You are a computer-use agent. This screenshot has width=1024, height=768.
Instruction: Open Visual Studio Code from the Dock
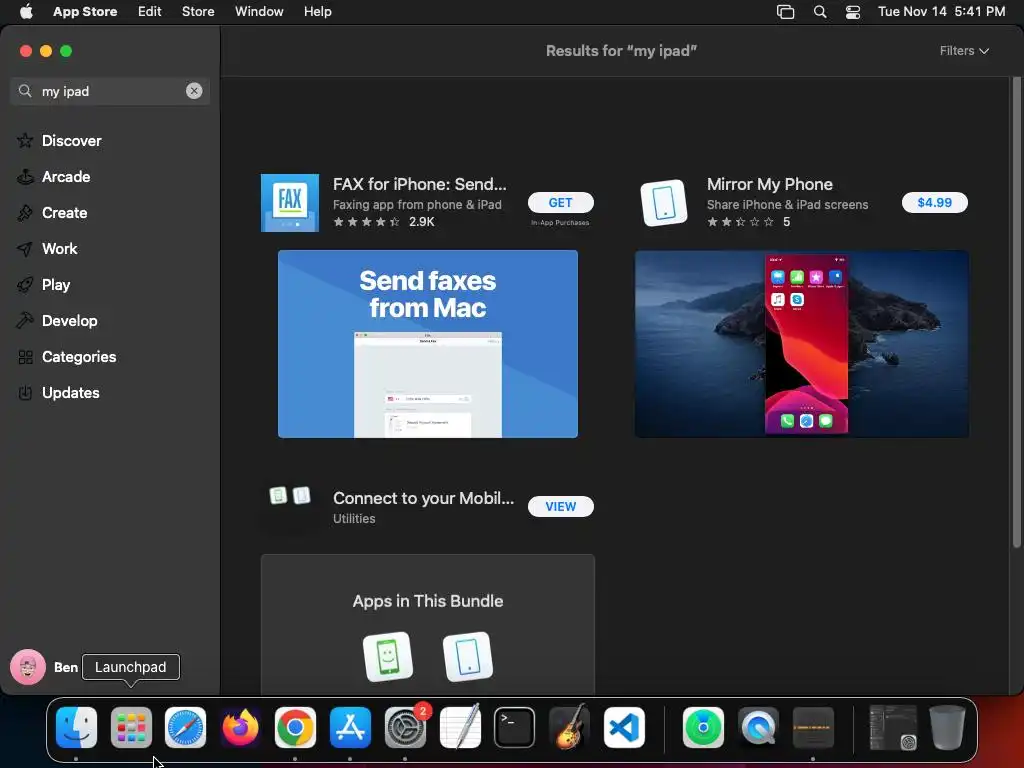click(x=624, y=728)
